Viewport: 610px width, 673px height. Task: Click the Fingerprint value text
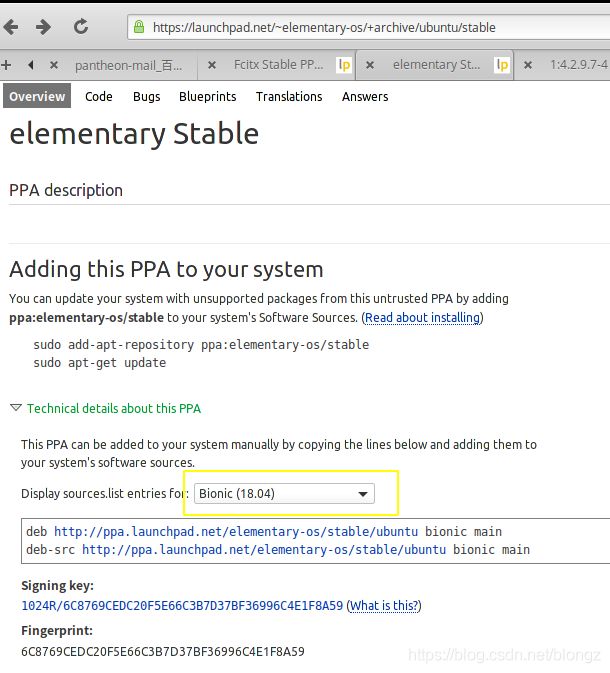pos(163,652)
